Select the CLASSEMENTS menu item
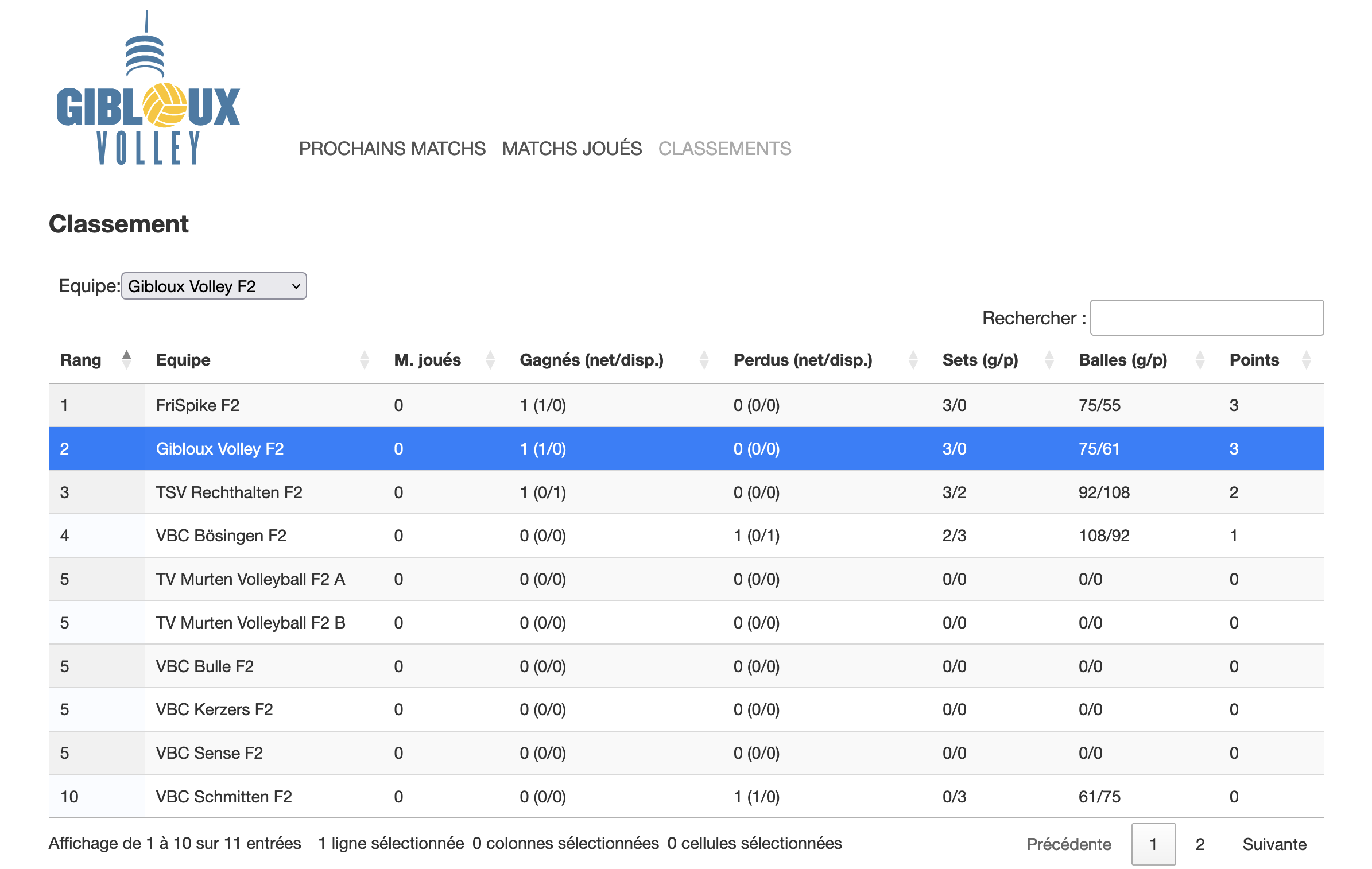 [x=724, y=149]
